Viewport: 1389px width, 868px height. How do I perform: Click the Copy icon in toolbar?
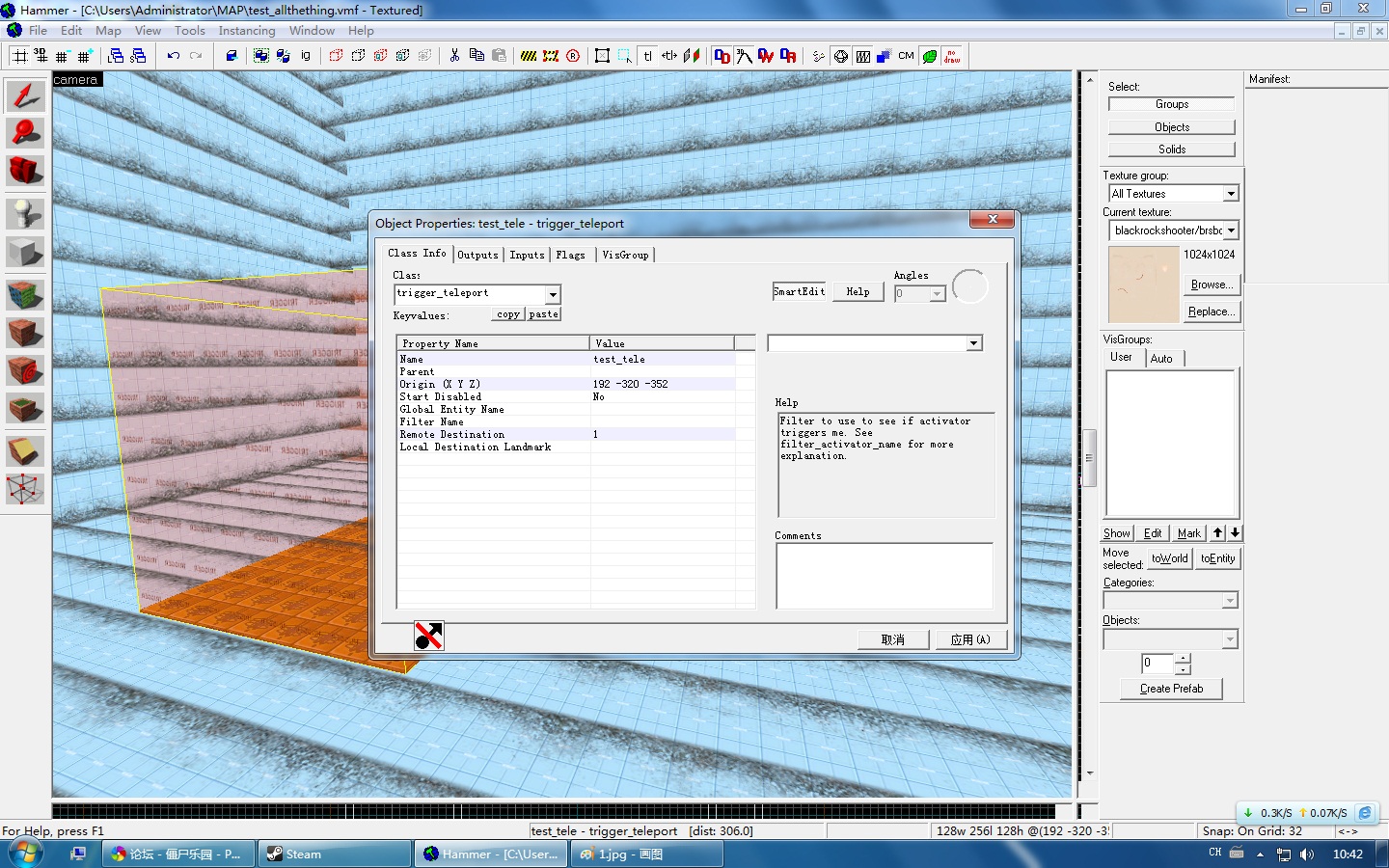tap(477, 56)
